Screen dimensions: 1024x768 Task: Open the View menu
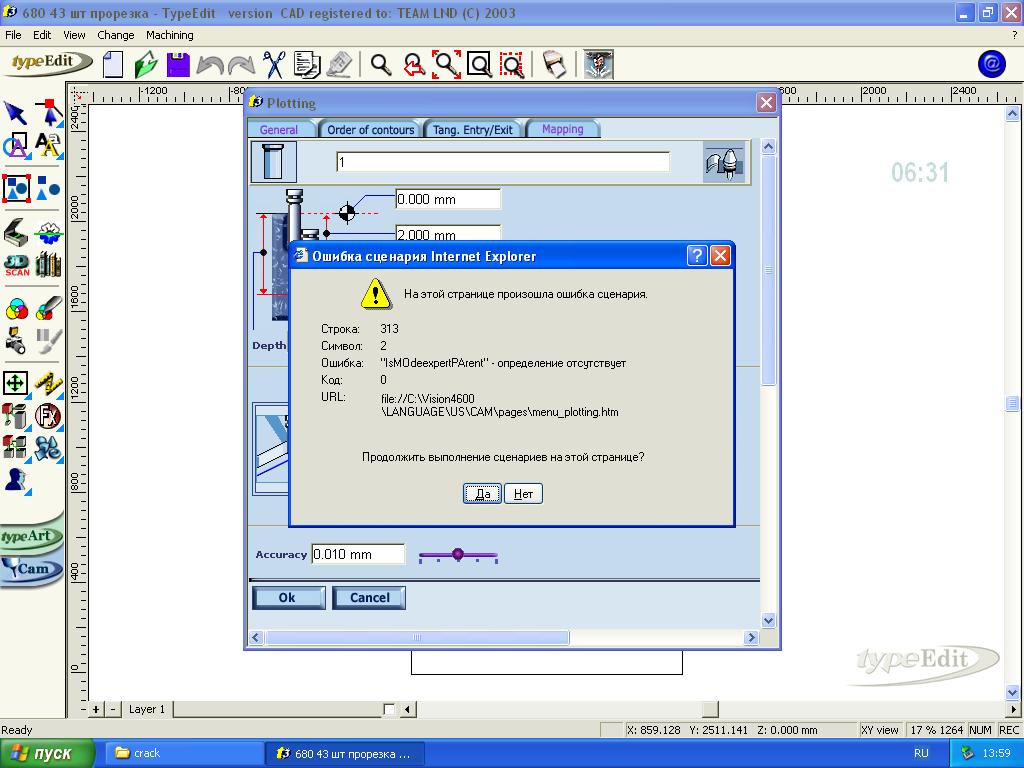(x=74, y=35)
